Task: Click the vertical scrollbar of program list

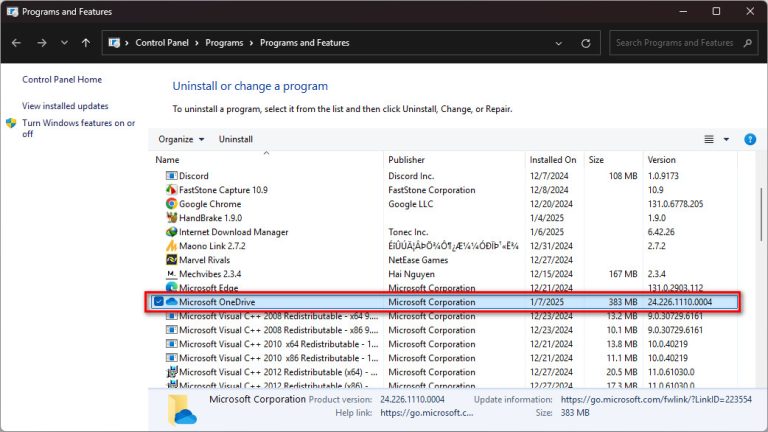Action: point(761,214)
